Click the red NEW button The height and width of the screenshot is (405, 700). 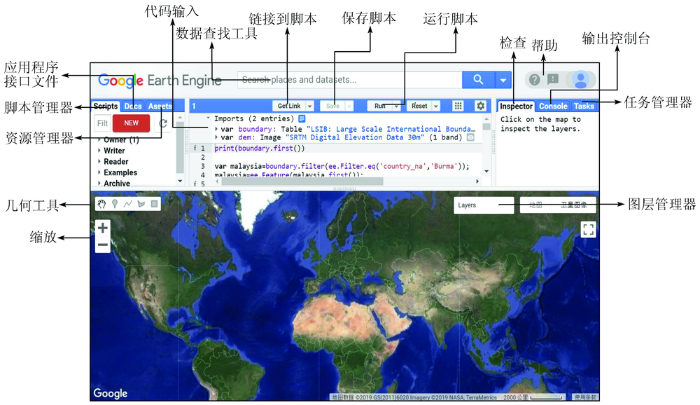[x=131, y=123]
